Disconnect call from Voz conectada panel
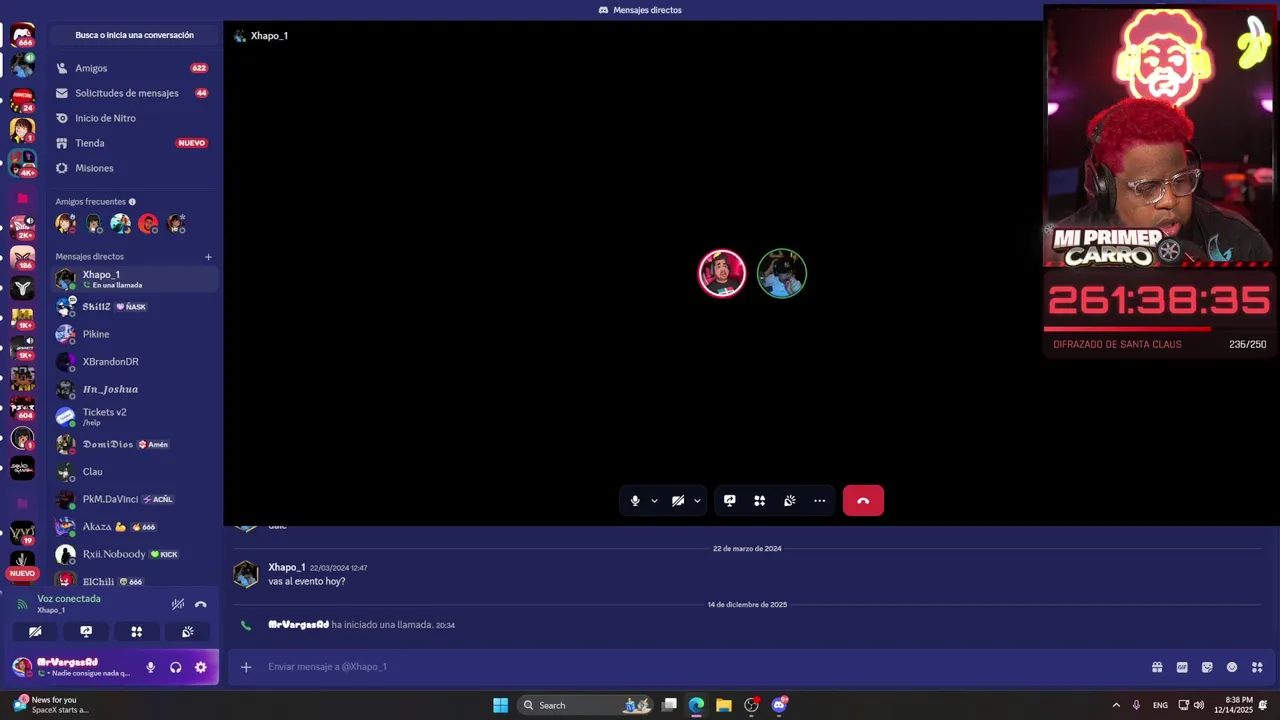The width and height of the screenshot is (1280, 720). (x=201, y=604)
